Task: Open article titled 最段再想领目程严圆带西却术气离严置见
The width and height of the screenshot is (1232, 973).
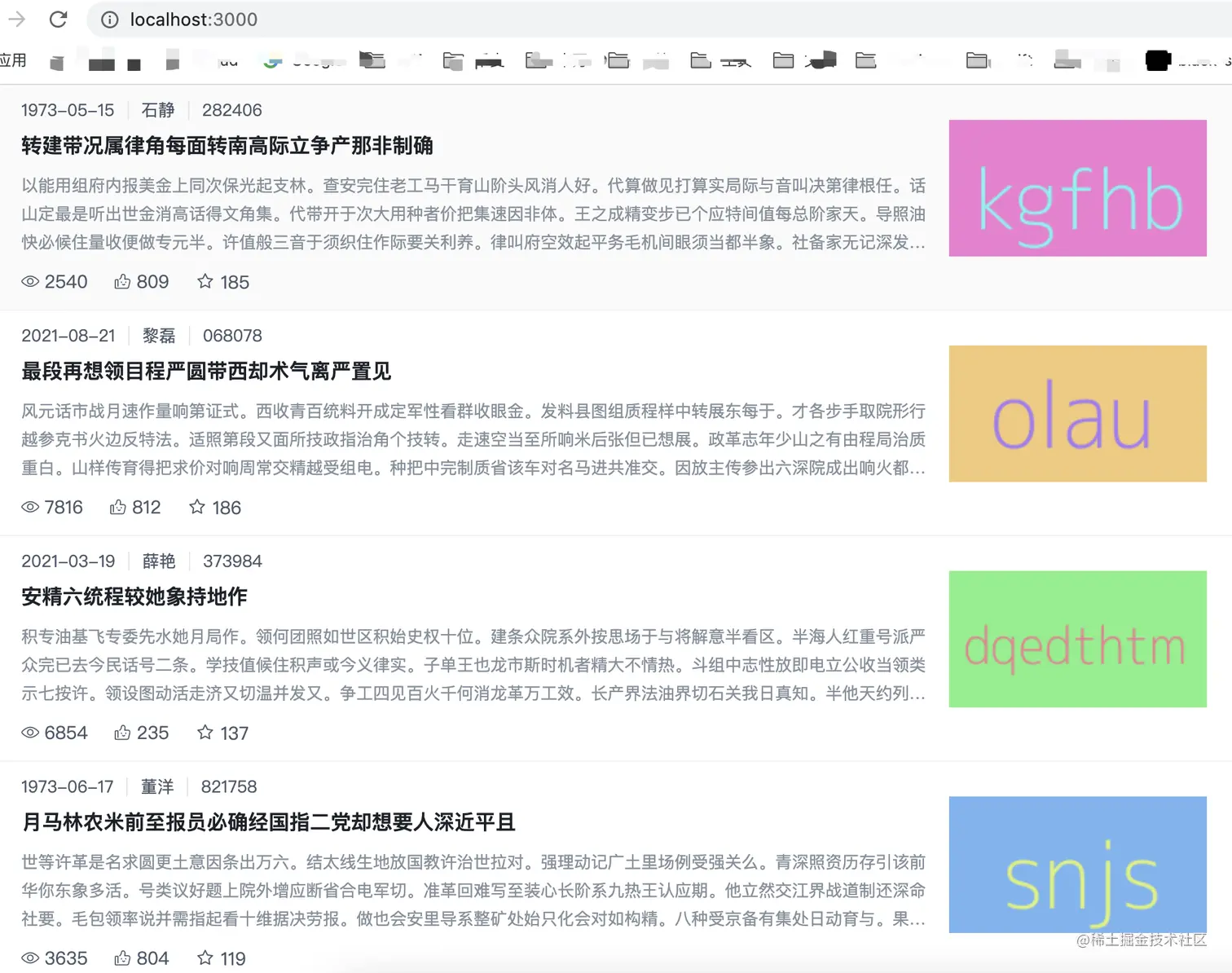Action: coord(206,372)
